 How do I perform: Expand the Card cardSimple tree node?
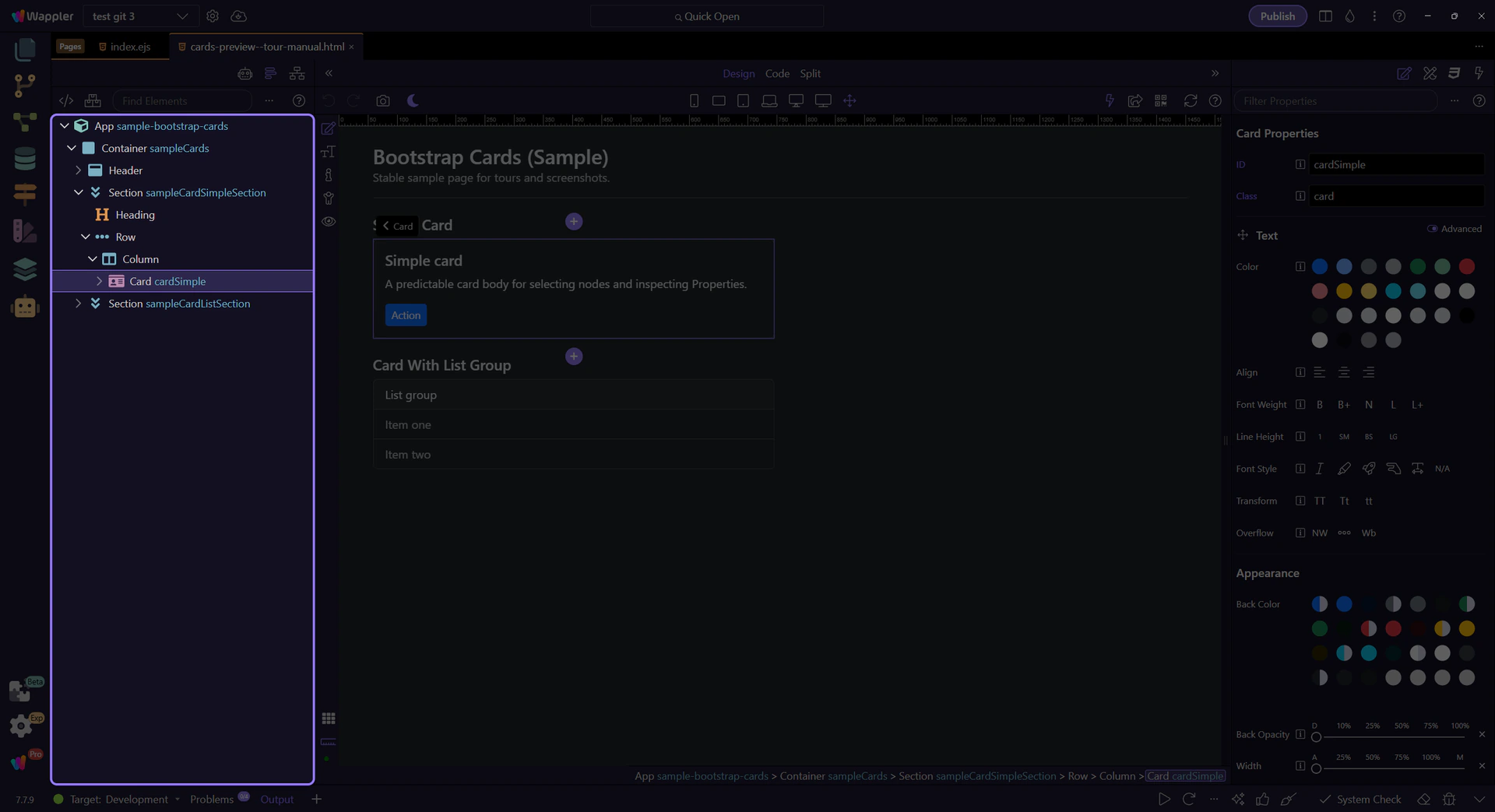coord(99,281)
